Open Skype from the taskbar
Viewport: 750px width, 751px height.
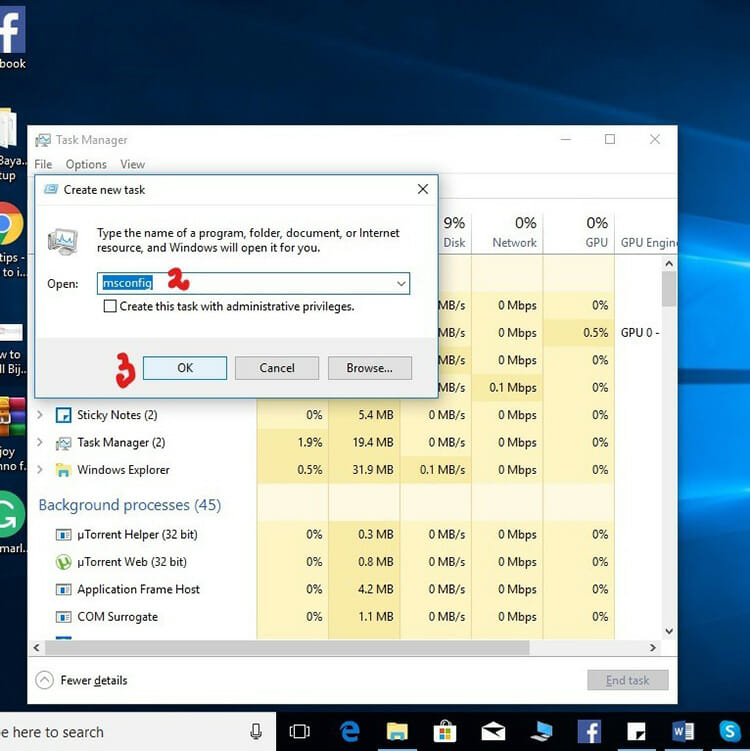pyautogui.click(x=730, y=731)
